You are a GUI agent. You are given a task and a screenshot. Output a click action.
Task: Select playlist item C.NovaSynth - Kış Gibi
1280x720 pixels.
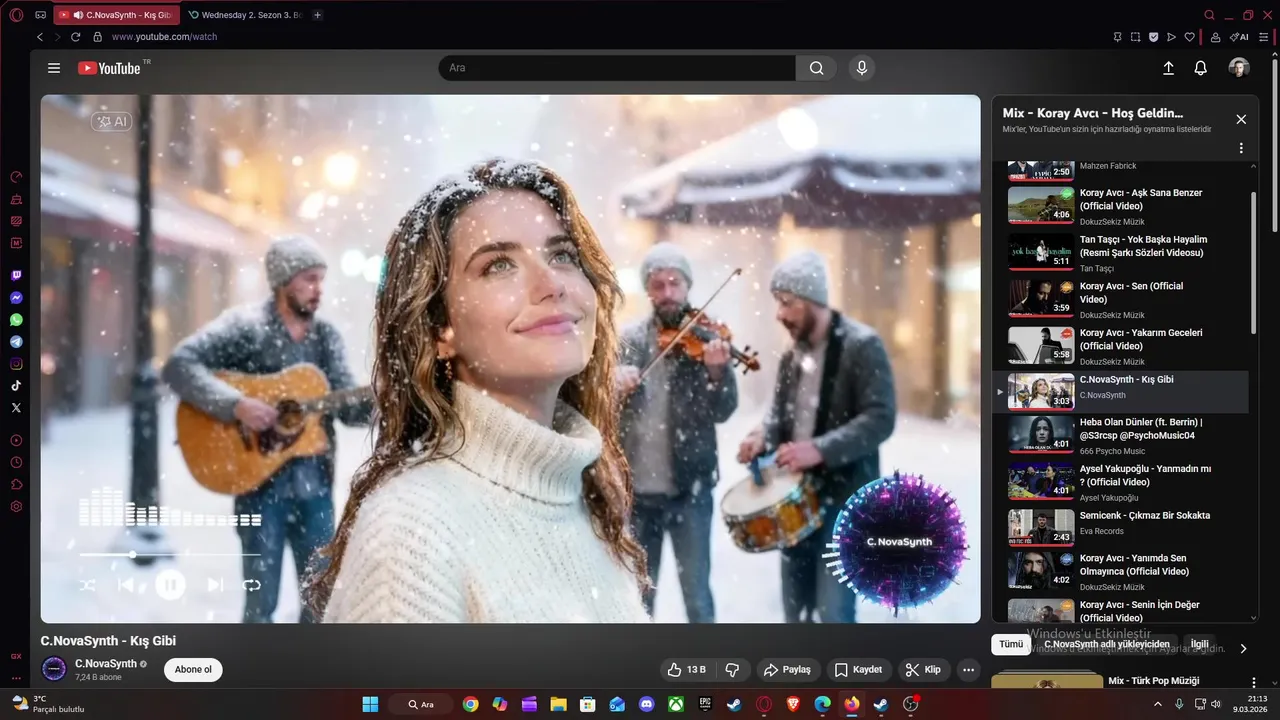coord(1120,392)
